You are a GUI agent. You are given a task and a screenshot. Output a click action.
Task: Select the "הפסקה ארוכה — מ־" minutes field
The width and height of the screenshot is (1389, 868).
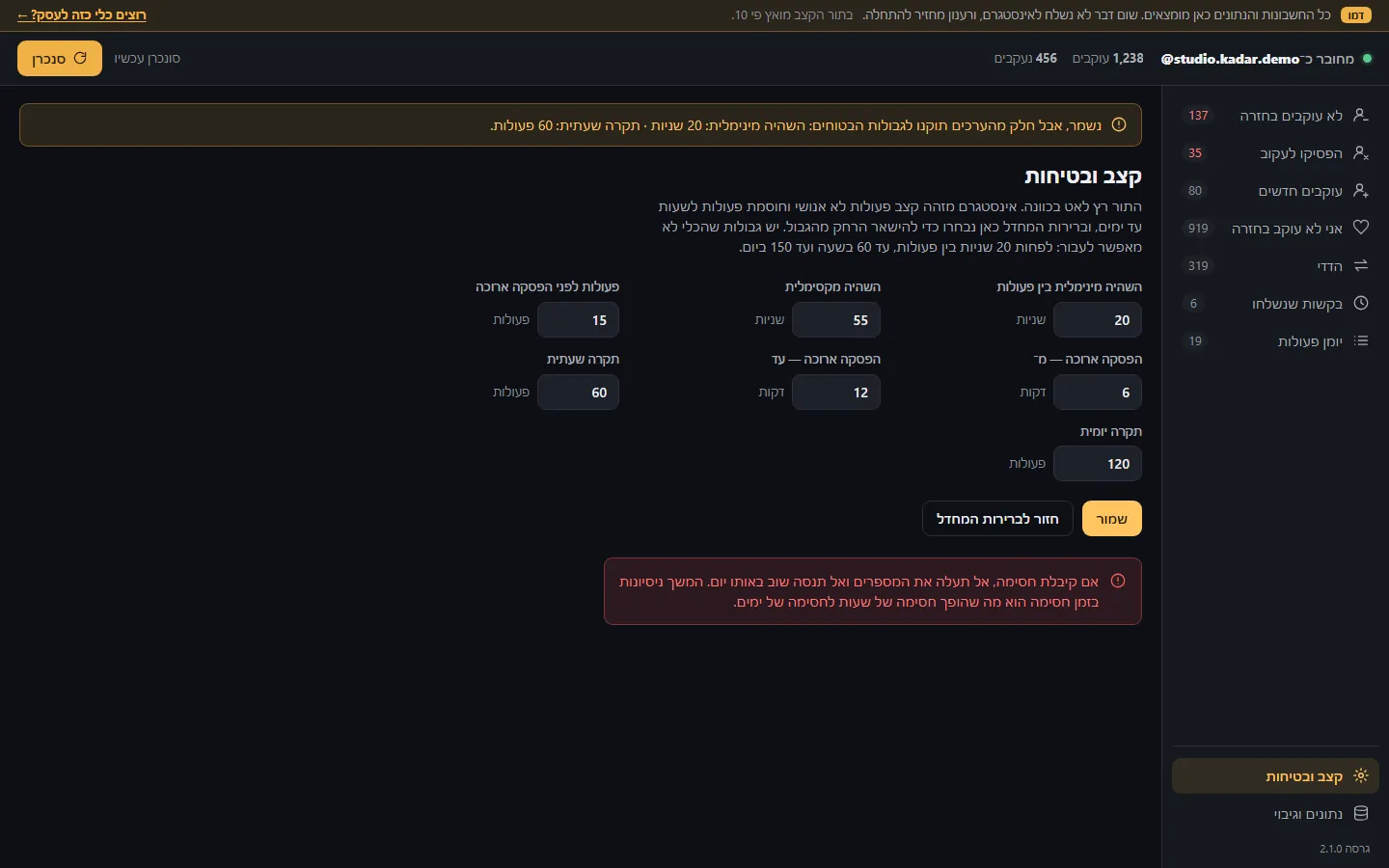click(1098, 393)
